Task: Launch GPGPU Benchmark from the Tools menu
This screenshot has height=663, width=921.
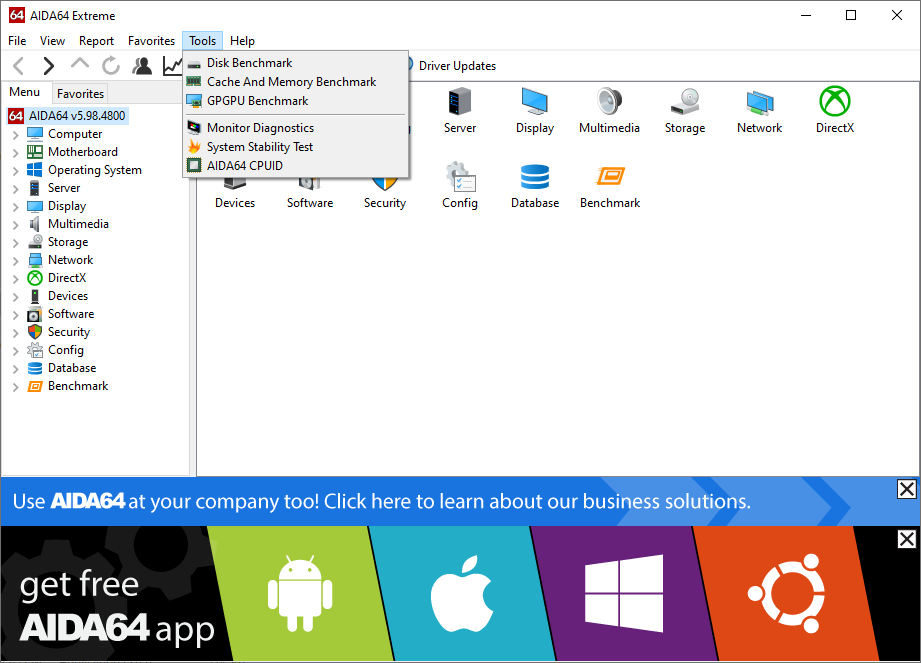Action: tap(296, 101)
